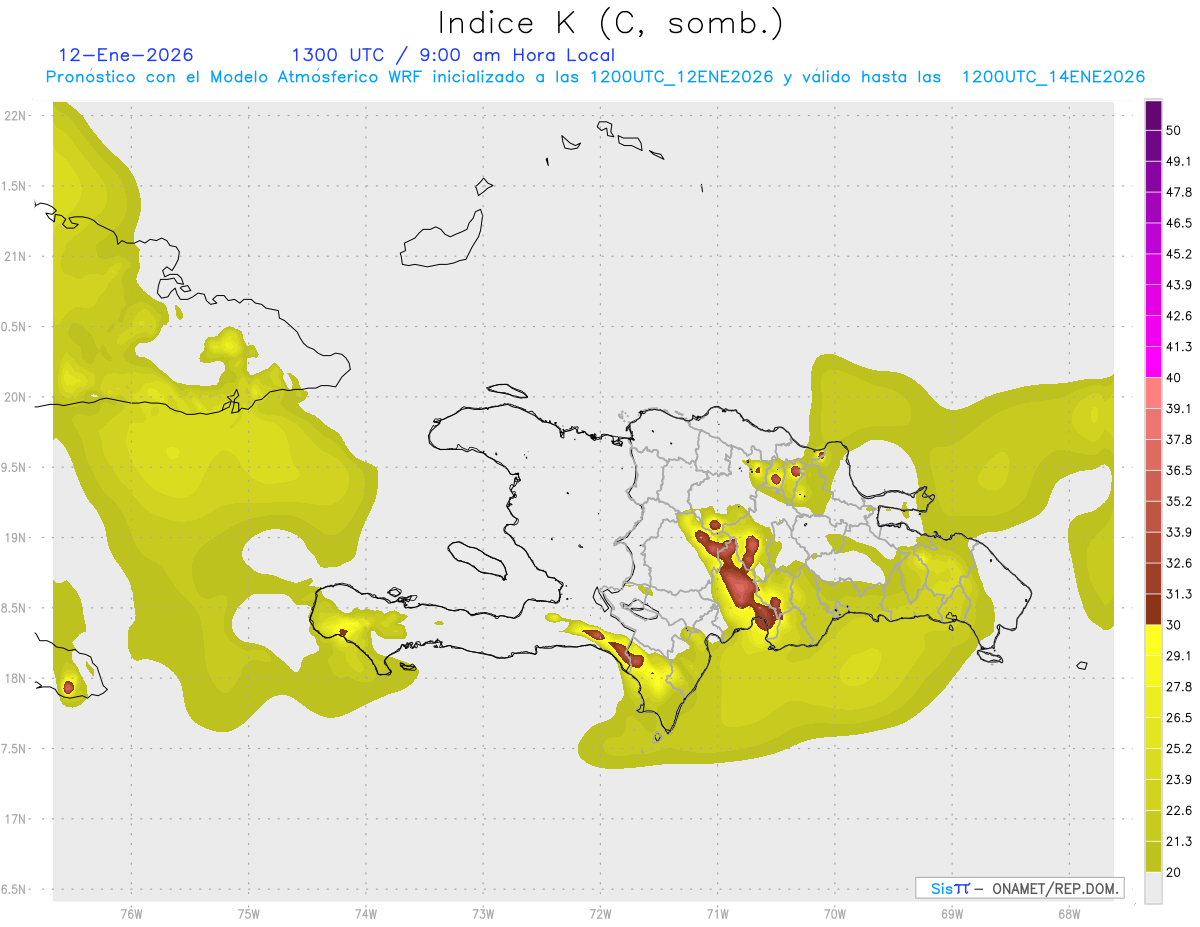Click the '70W' longitude label

(x=835, y=914)
